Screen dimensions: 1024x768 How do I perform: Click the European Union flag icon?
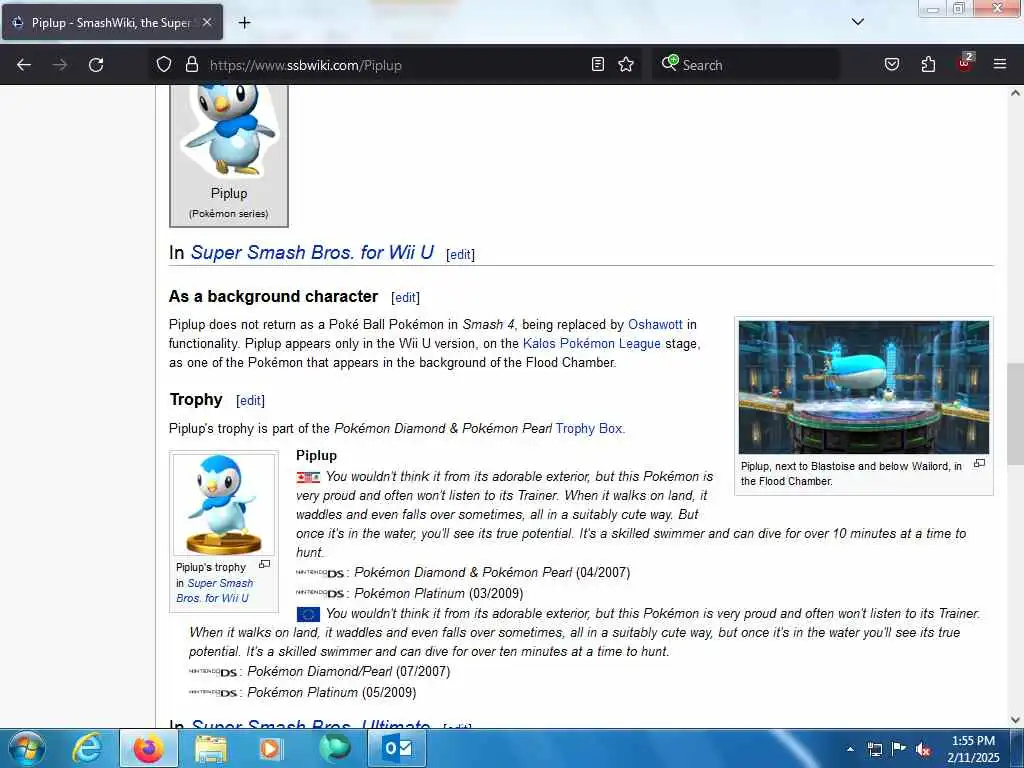(308, 615)
